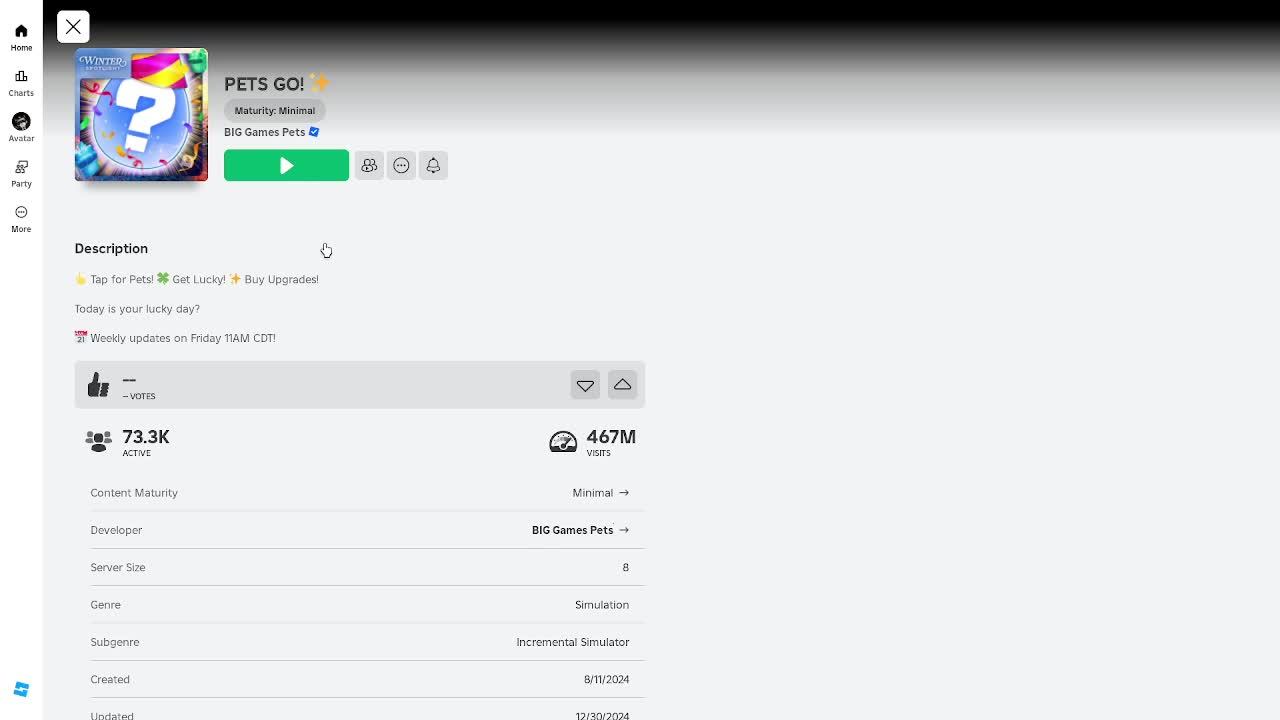Click the visits gauge icon

pyautogui.click(x=563, y=441)
